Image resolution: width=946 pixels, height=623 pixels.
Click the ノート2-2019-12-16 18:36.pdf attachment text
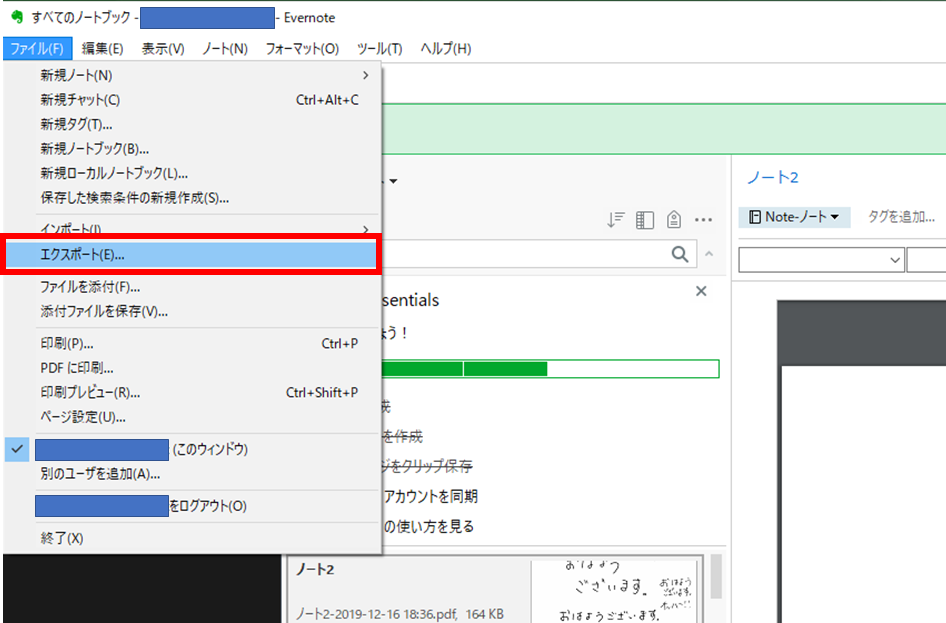tap(376, 614)
